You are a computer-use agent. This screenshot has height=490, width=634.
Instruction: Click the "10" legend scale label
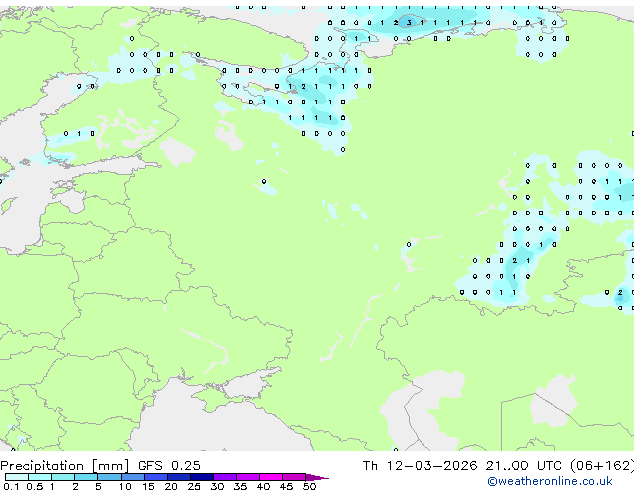[125, 486]
